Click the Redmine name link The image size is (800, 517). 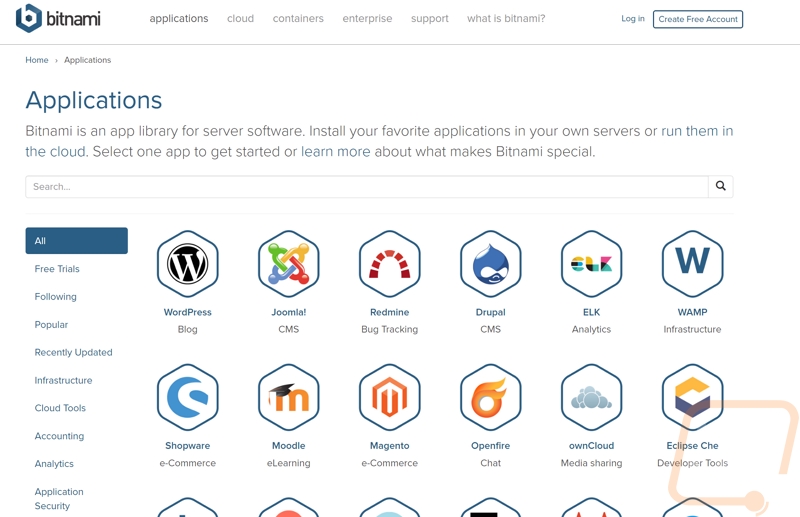[x=389, y=312]
